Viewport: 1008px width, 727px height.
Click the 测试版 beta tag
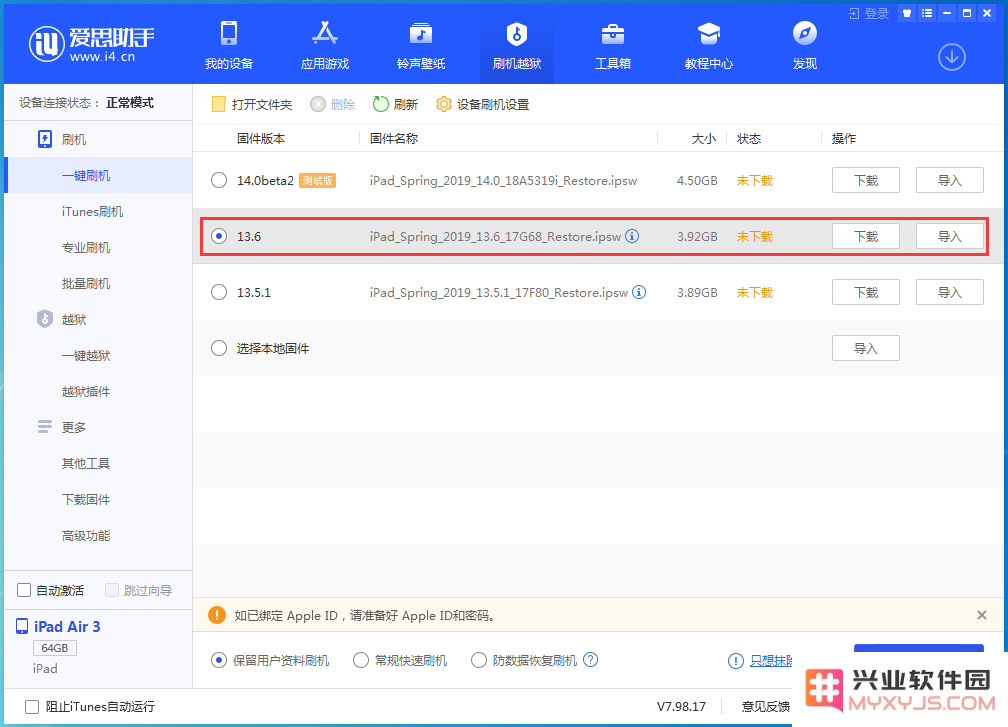point(318,181)
